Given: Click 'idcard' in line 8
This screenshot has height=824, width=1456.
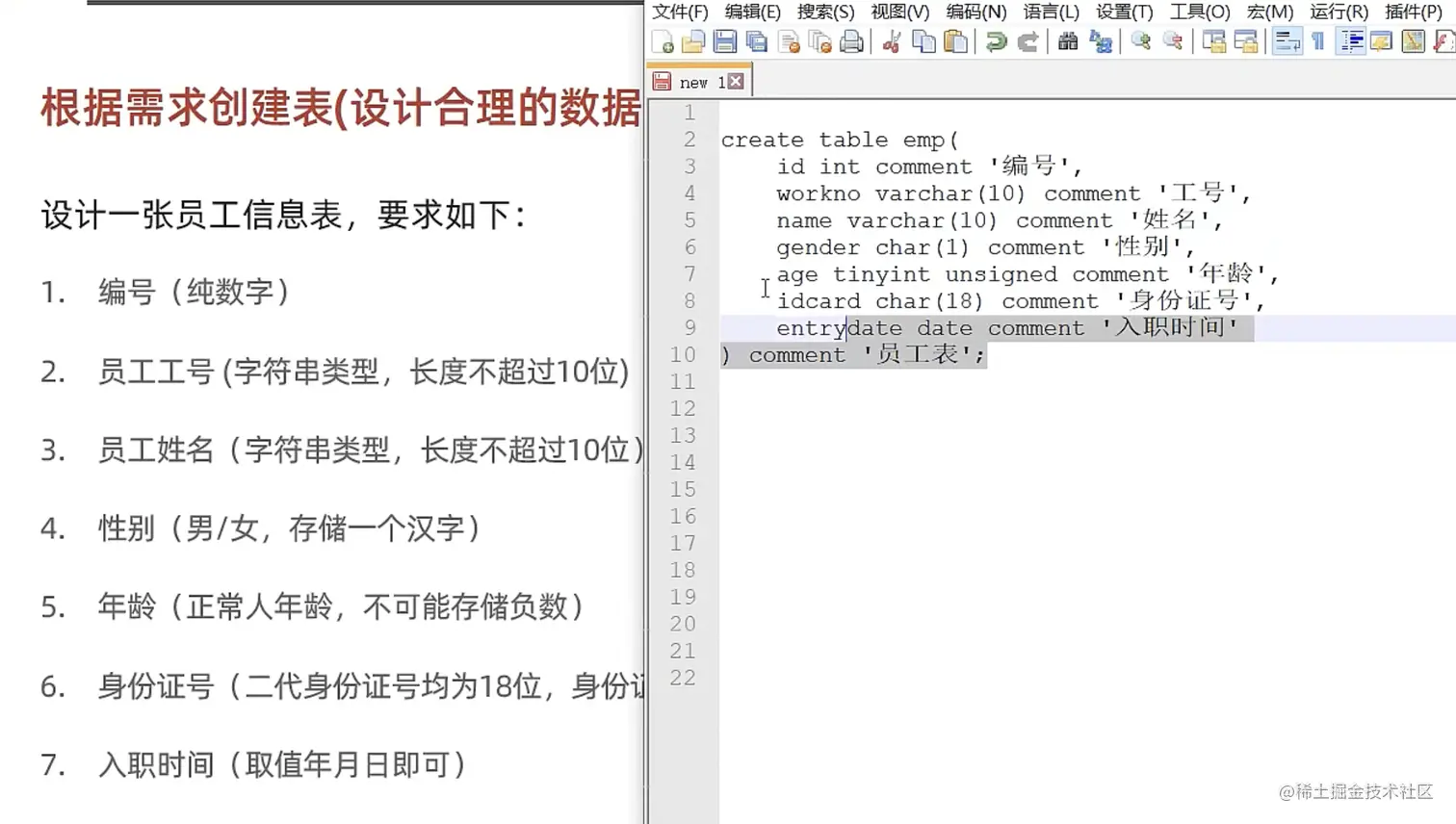Looking at the screenshot, I should tap(819, 301).
